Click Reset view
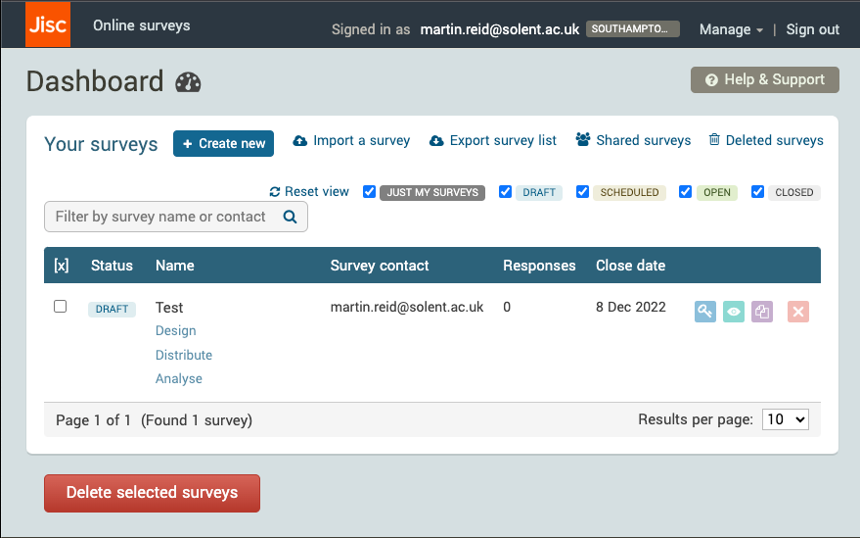This screenshot has width=860, height=538. pyautogui.click(x=309, y=191)
